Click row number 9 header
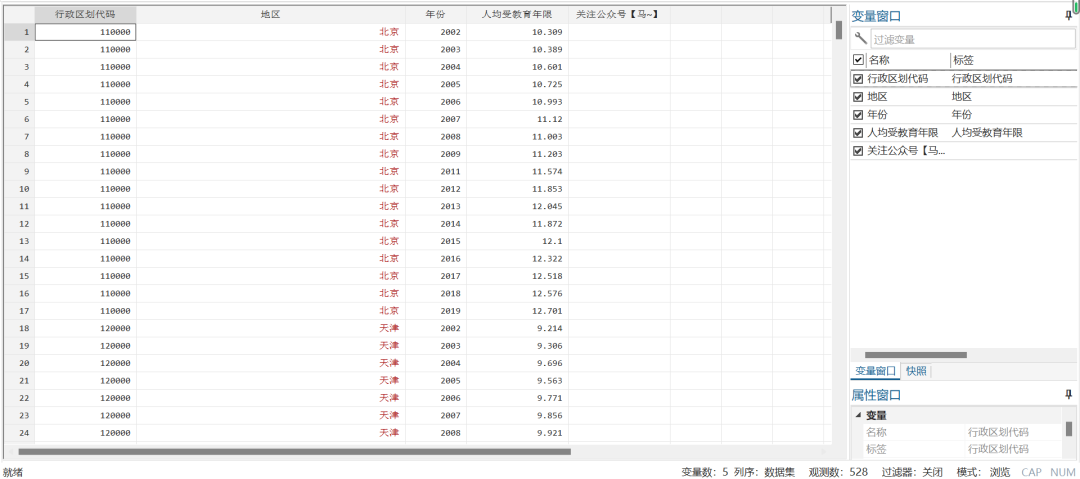The image size is (1080, 479). click(19, 171)
